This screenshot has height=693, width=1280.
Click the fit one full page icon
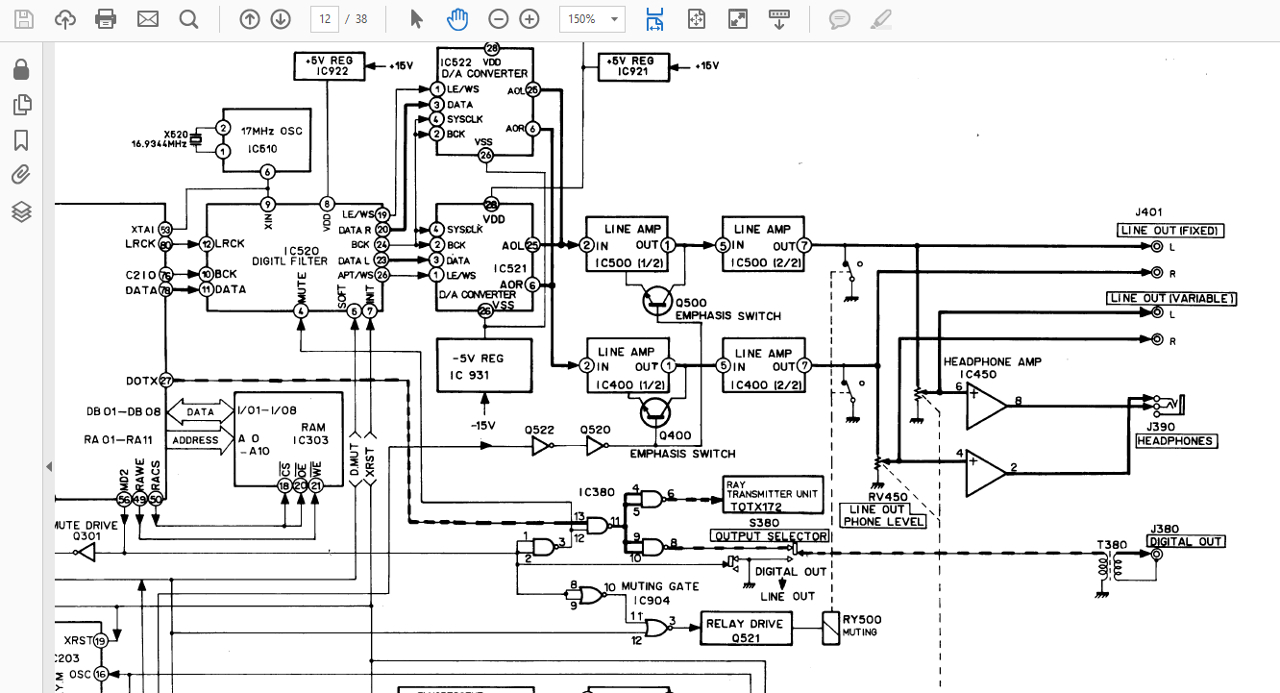click(696, 19)
